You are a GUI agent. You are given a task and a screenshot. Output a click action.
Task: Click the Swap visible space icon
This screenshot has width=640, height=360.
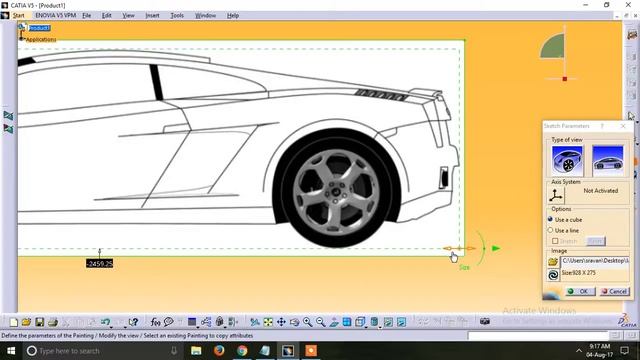pos(401,322)
